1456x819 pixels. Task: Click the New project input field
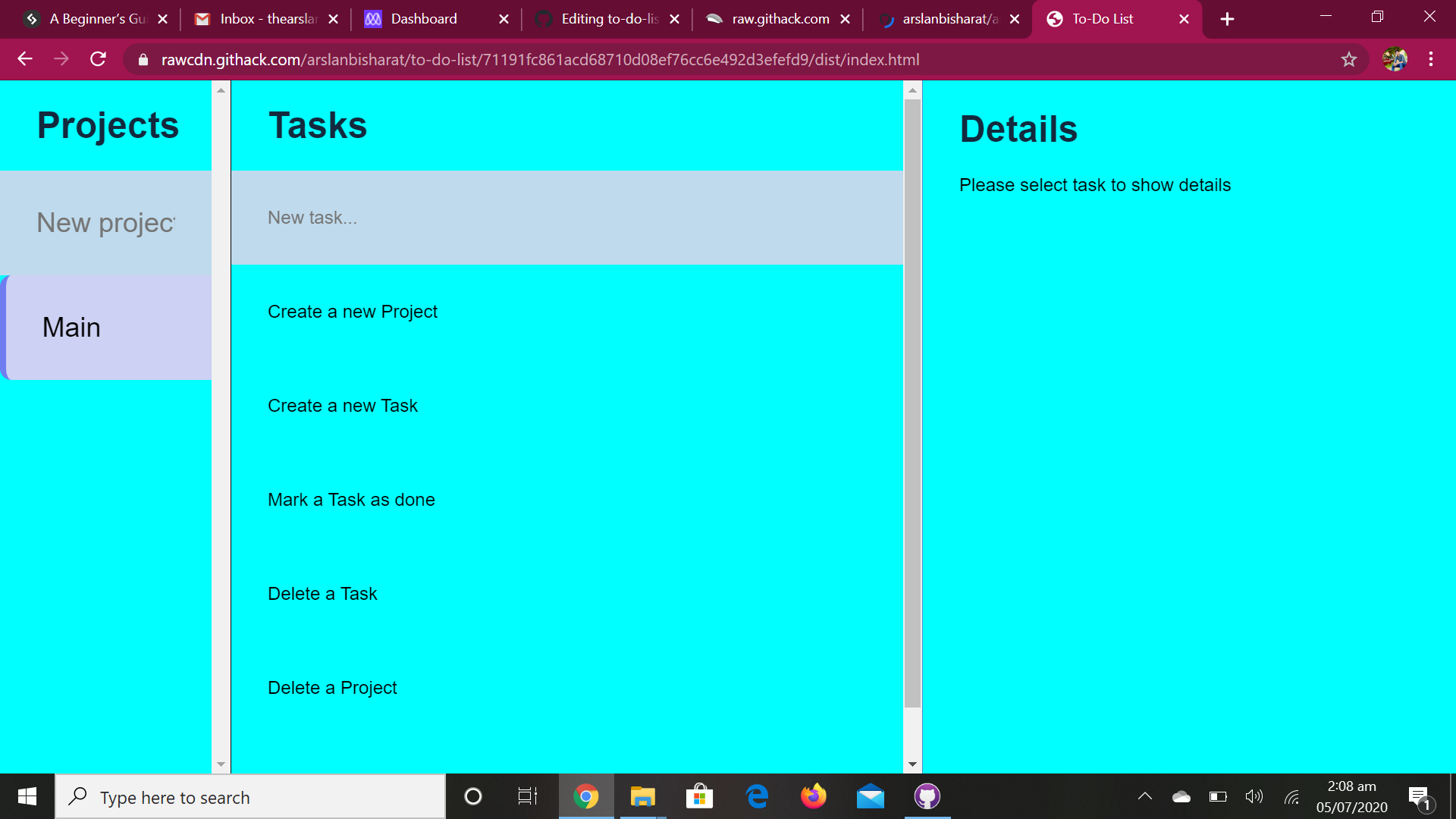coord(106,223)
